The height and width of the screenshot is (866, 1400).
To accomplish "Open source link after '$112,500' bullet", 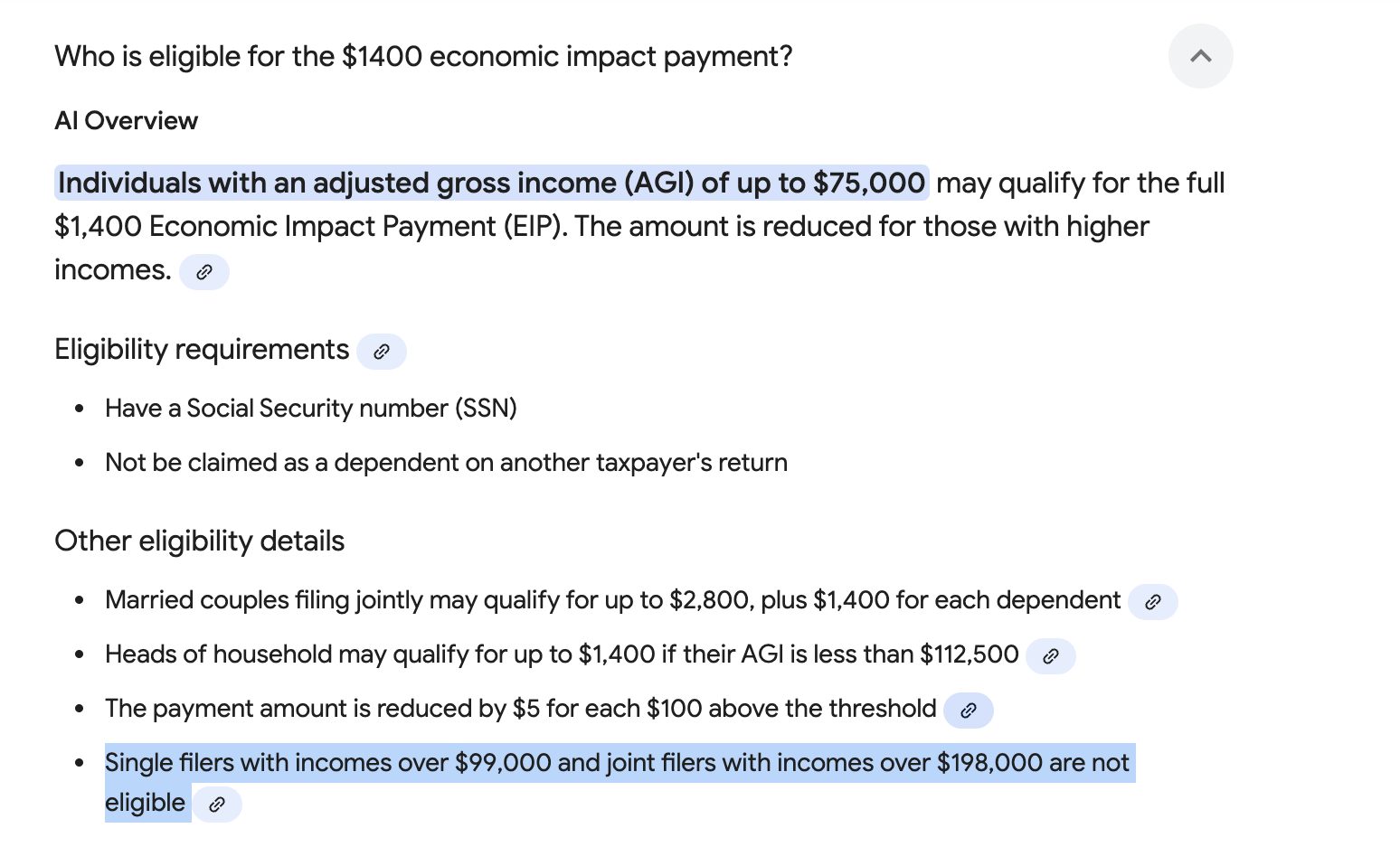I will tap(1051, 656).
